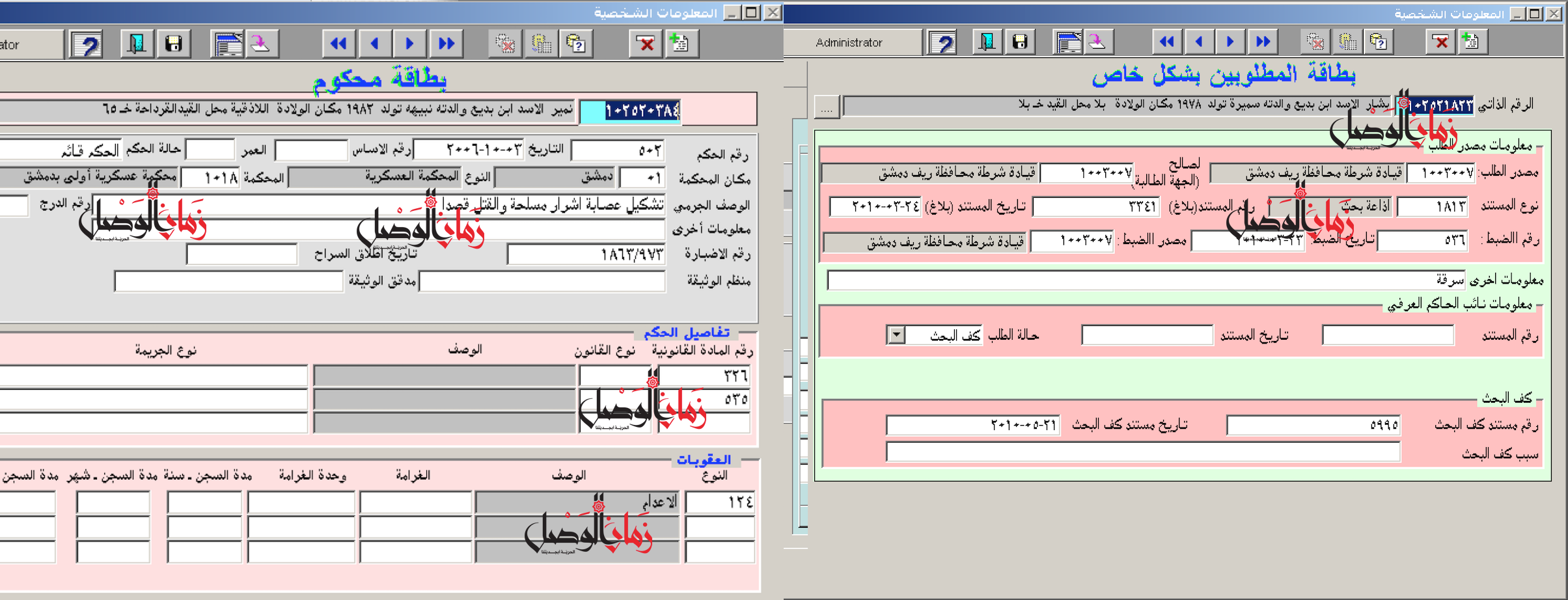Click the تاريخ اطلاق السراح release date field
This screenshot has height=600, width=1568.
coord(241,254)
